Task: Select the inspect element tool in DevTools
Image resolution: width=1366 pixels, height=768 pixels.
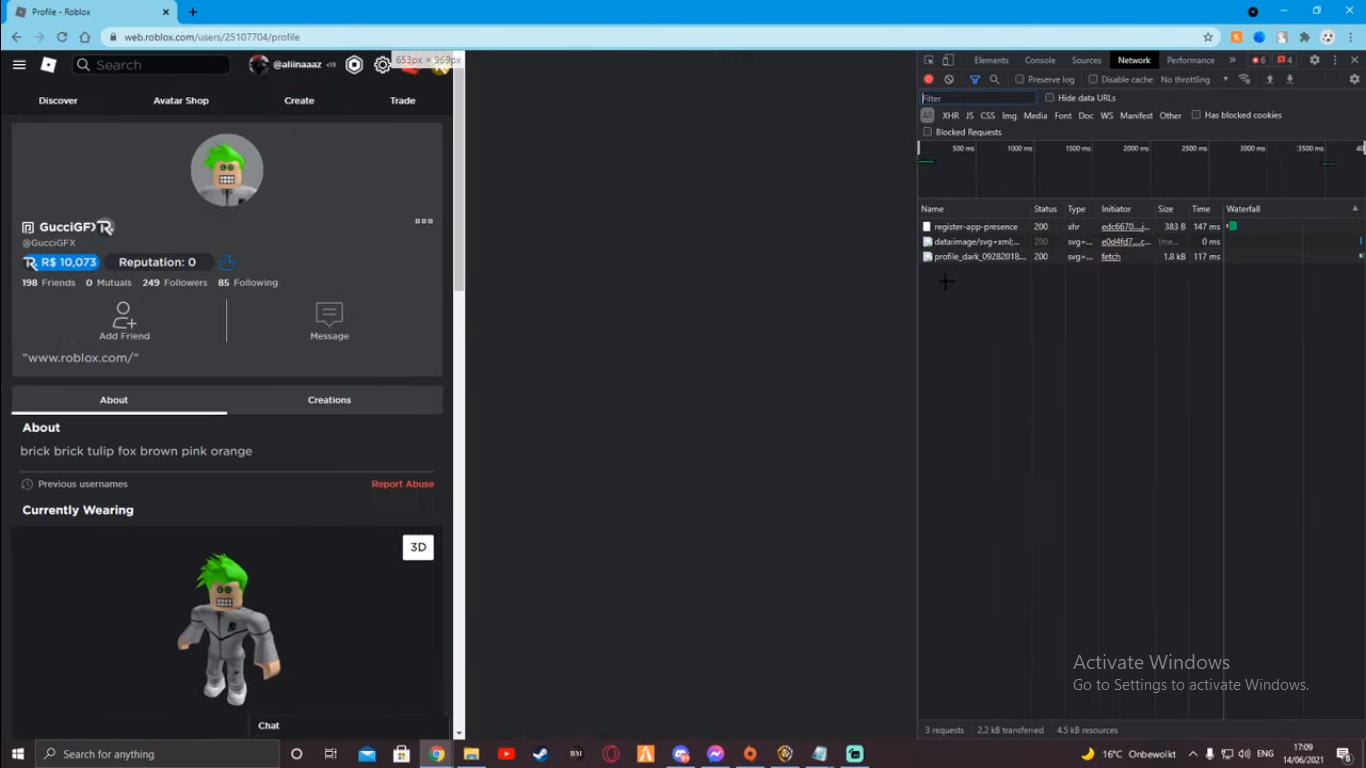Action: (928, 60)
